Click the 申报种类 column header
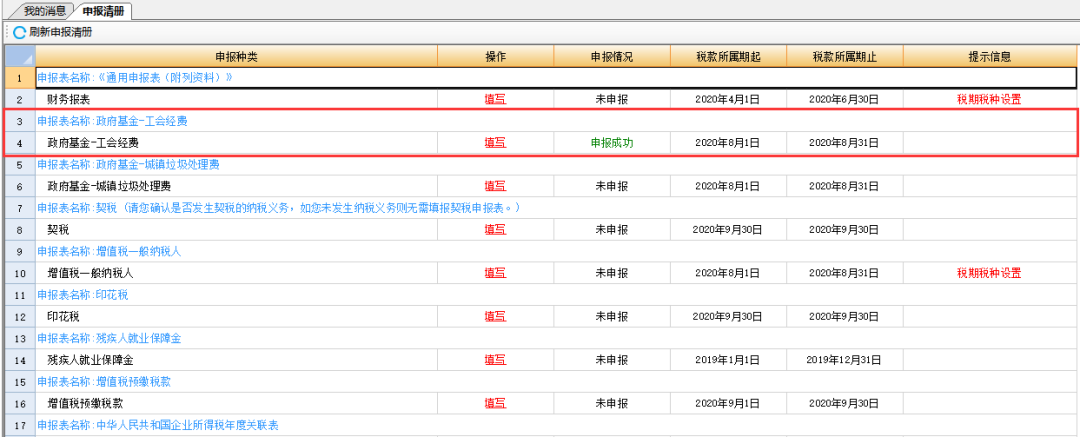 [236, 57]
